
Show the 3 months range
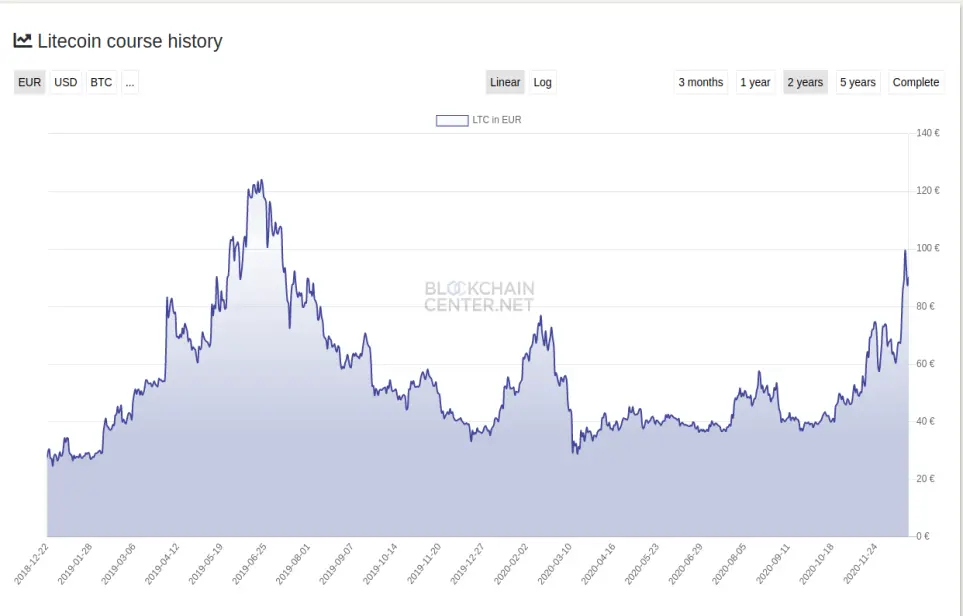701,82
